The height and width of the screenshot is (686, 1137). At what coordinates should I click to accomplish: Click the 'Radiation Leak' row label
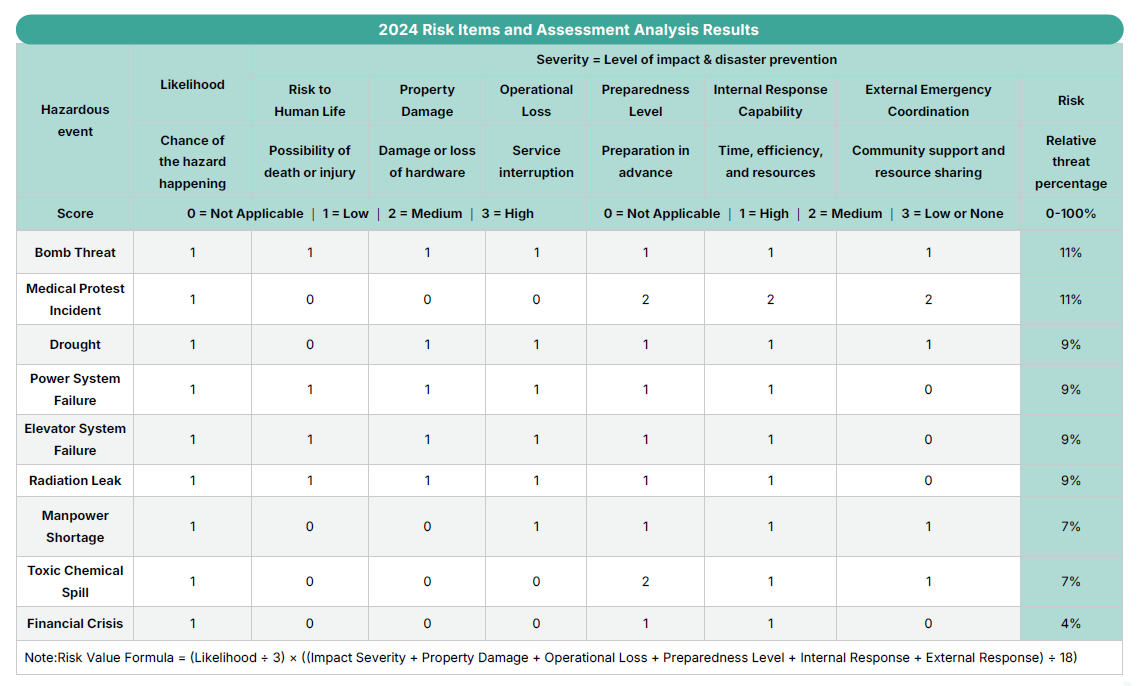point(75,480)
